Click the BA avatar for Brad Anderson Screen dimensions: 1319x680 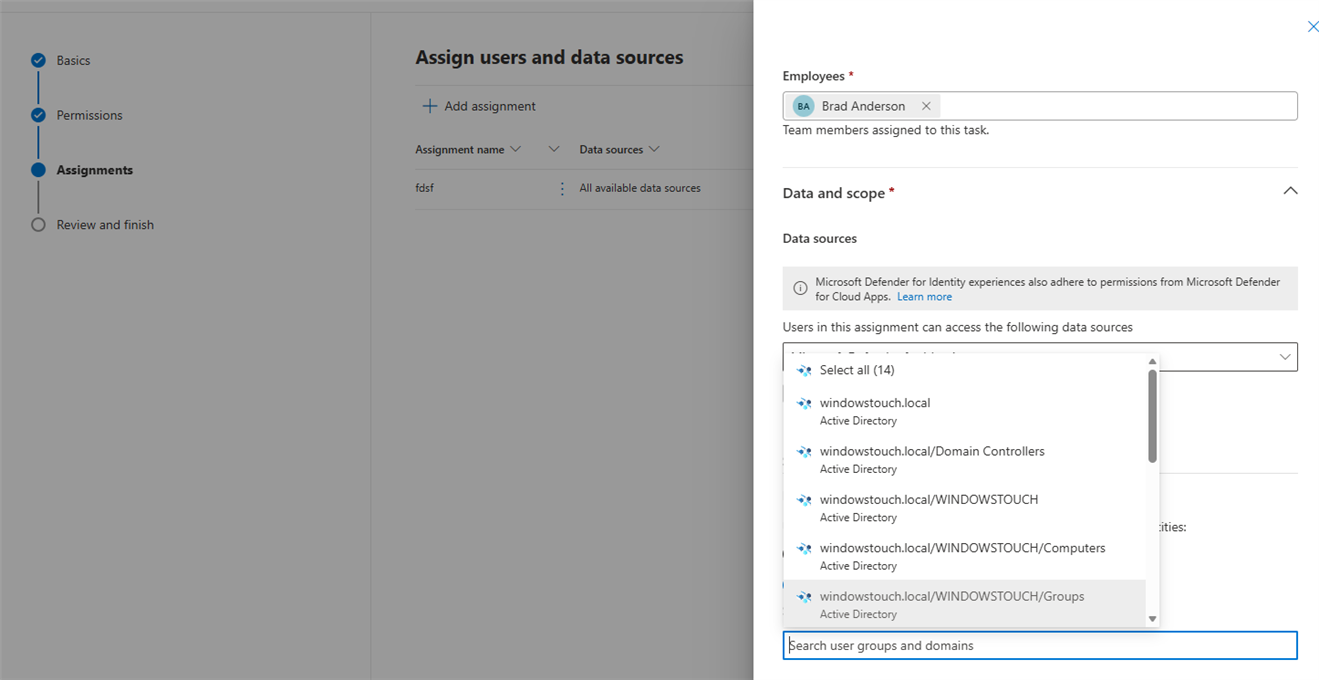pyautogui.click(x=803, y=106)
